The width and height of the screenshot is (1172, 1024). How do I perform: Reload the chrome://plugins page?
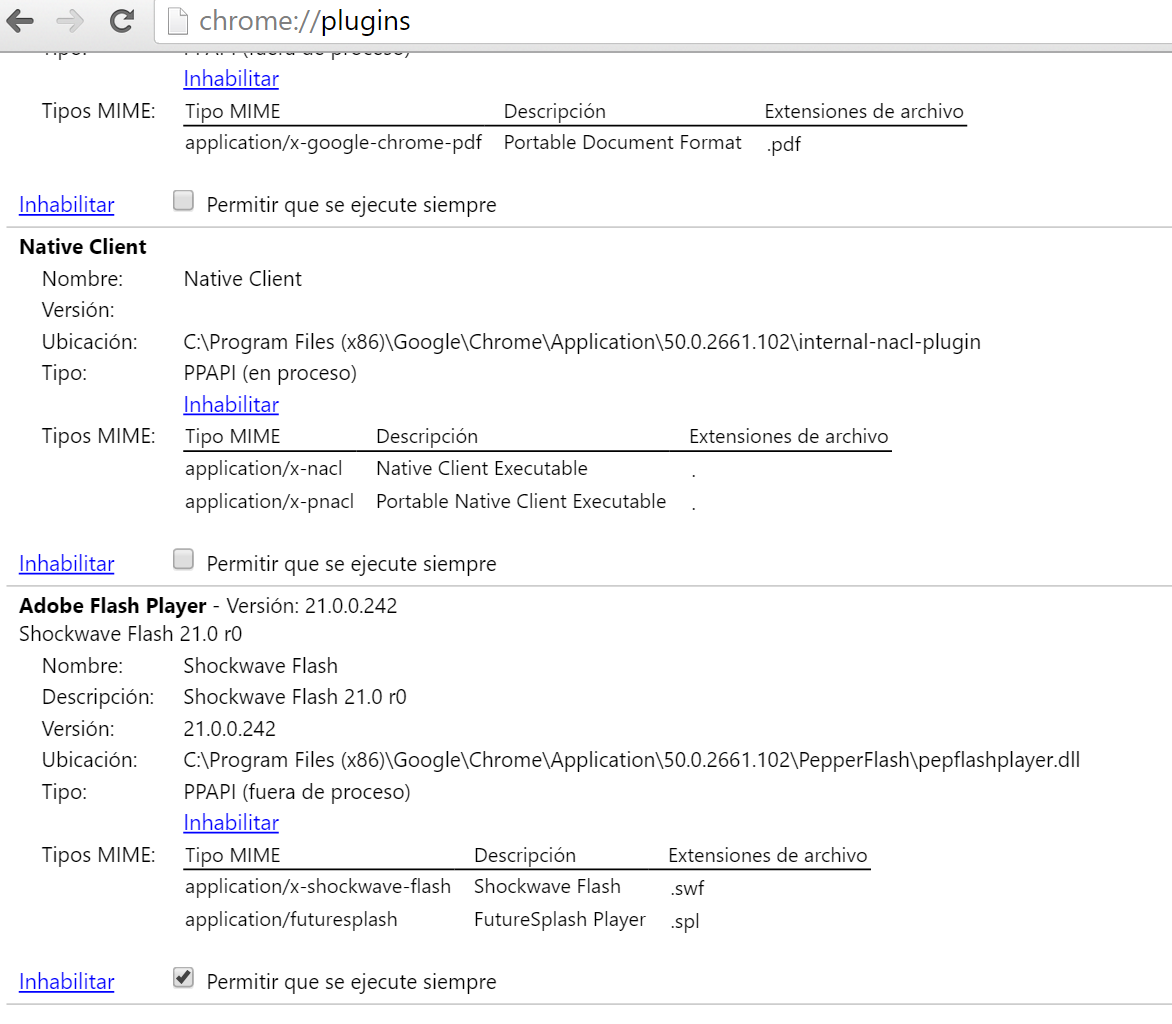[122, 21]
